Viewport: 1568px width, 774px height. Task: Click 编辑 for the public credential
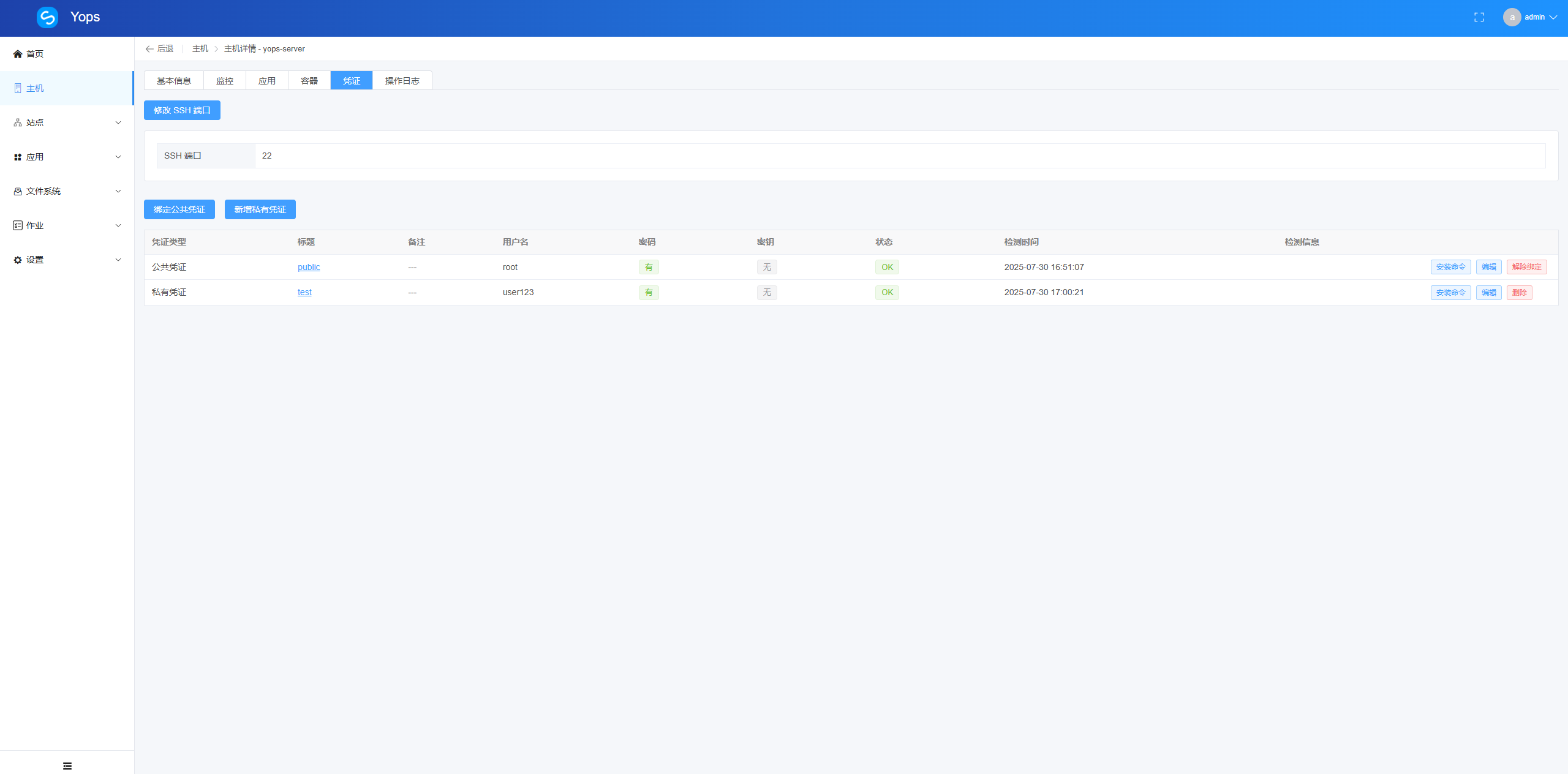coord(1488,267)
